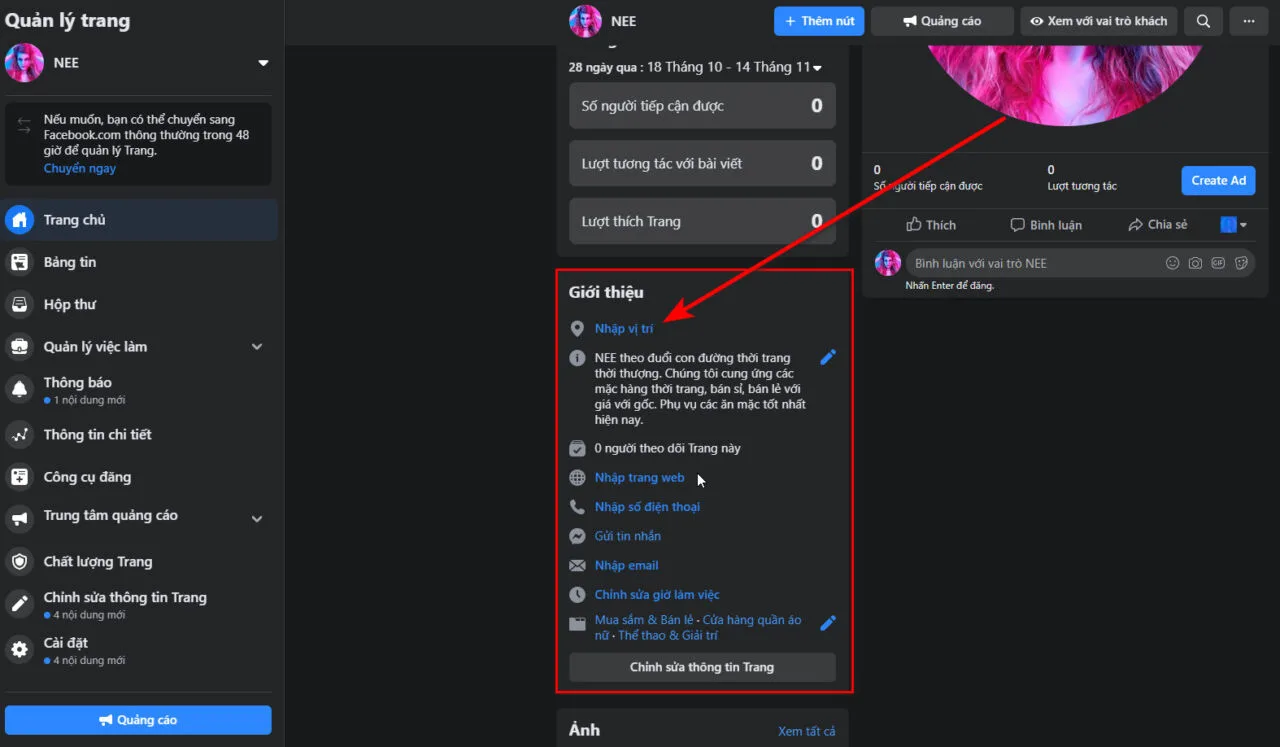Viewport: 1280px width, 747px height.
Task: Click the blue Quảng cáo button in sidebar
Action: pyautogui.click(x=138, y=720)
